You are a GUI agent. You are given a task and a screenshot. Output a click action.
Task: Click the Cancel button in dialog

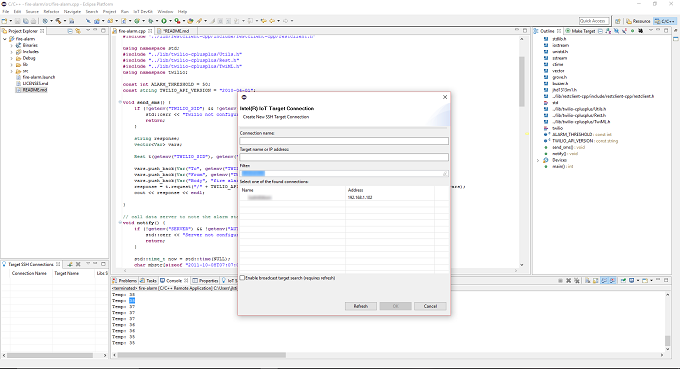pos(430,307)
